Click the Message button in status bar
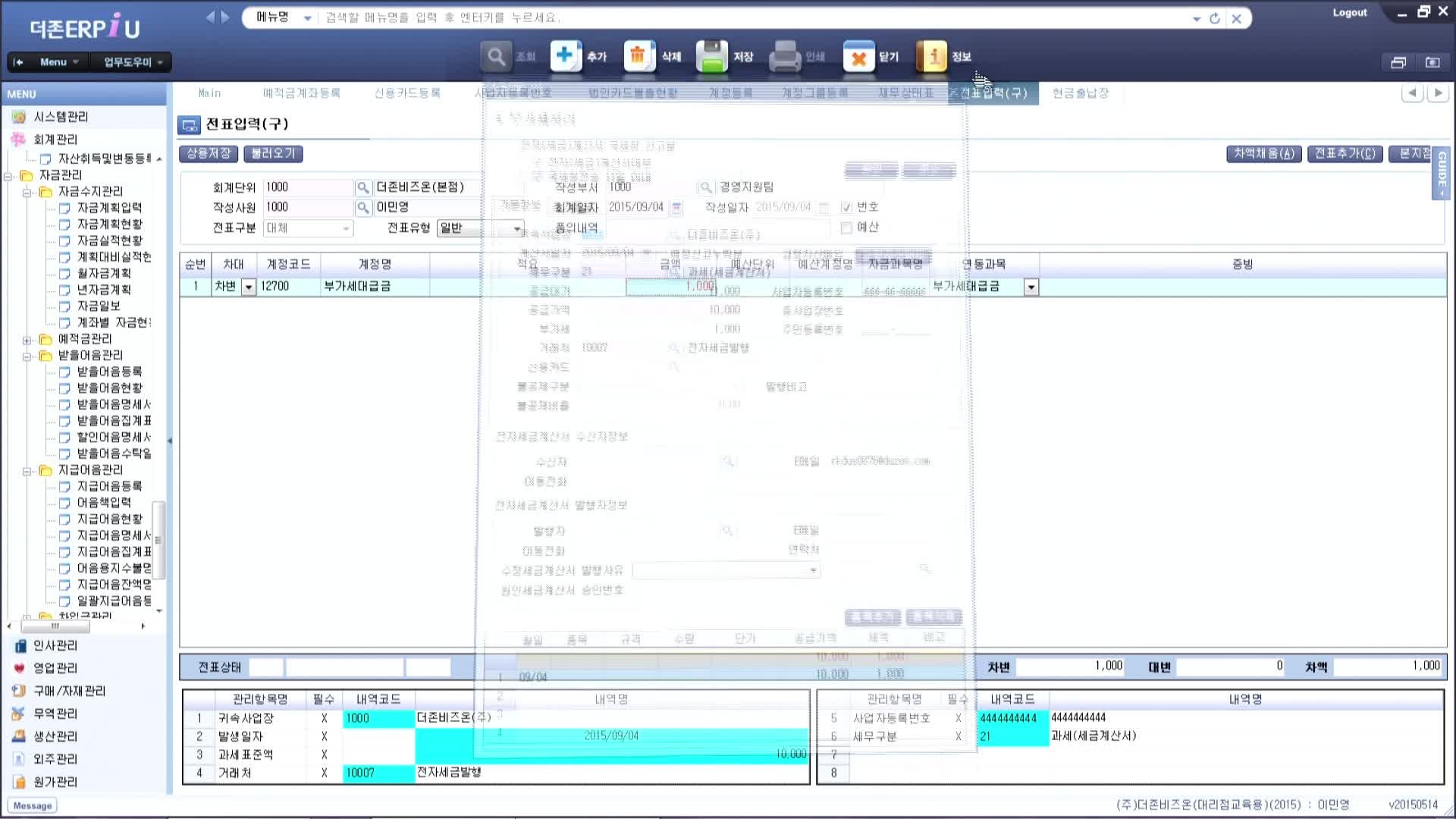Viewport: 1456px width, 819px height. click(x=33, y=805)
